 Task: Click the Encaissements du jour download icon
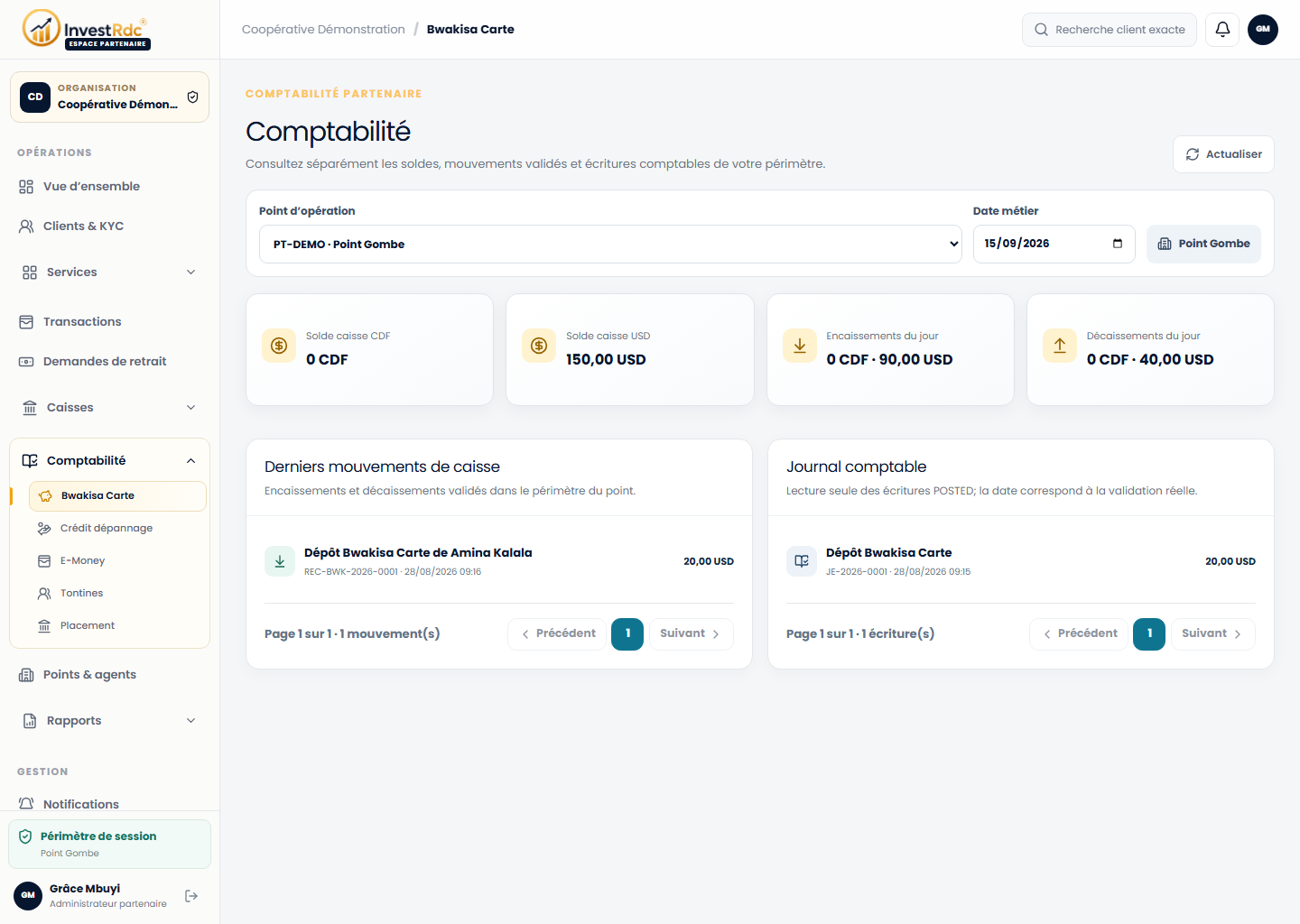click(x=800, y=346)
